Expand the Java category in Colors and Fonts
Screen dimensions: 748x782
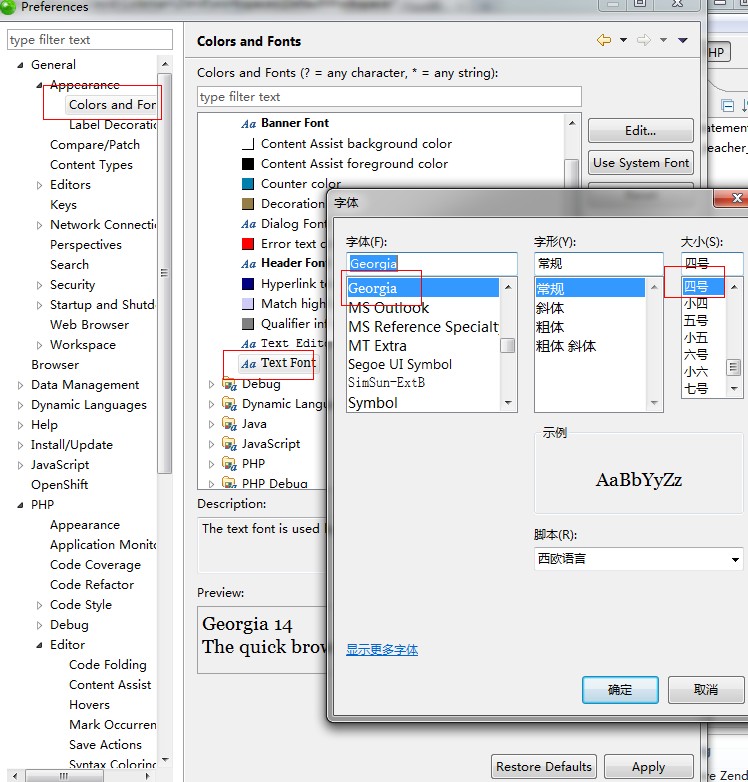tap(211, 424)
